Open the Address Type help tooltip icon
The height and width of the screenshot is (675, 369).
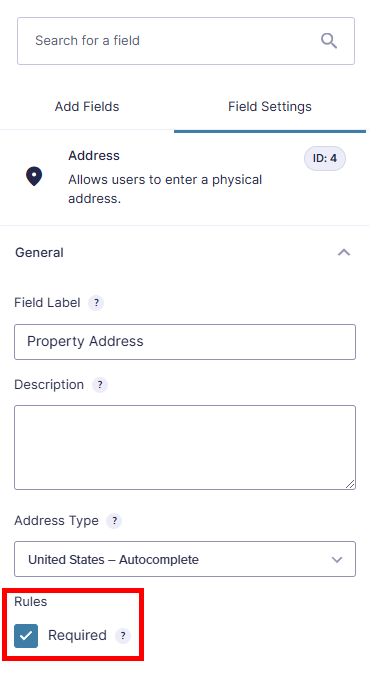(x=114, y=520)
